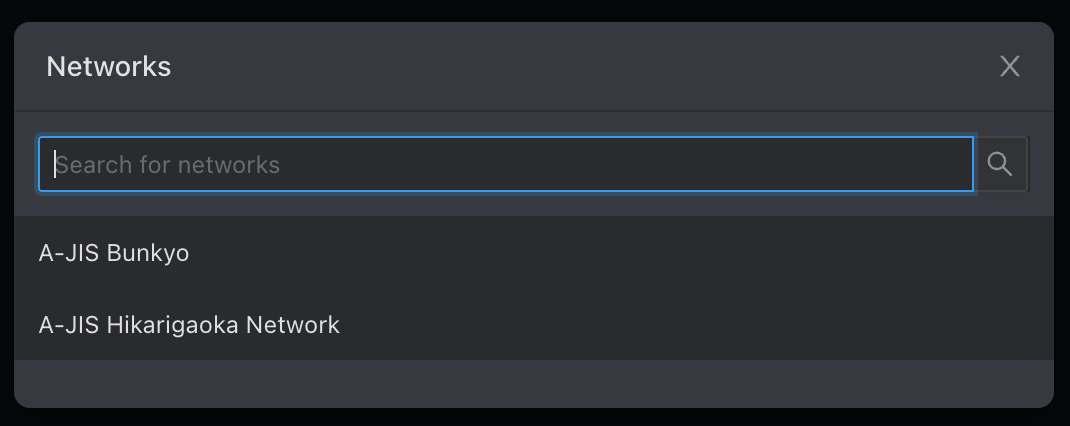Viewport: 1070px width, 426px height.
Task: Switch to the A-JIS Bunkyo network
Action: tap(114, 253)
